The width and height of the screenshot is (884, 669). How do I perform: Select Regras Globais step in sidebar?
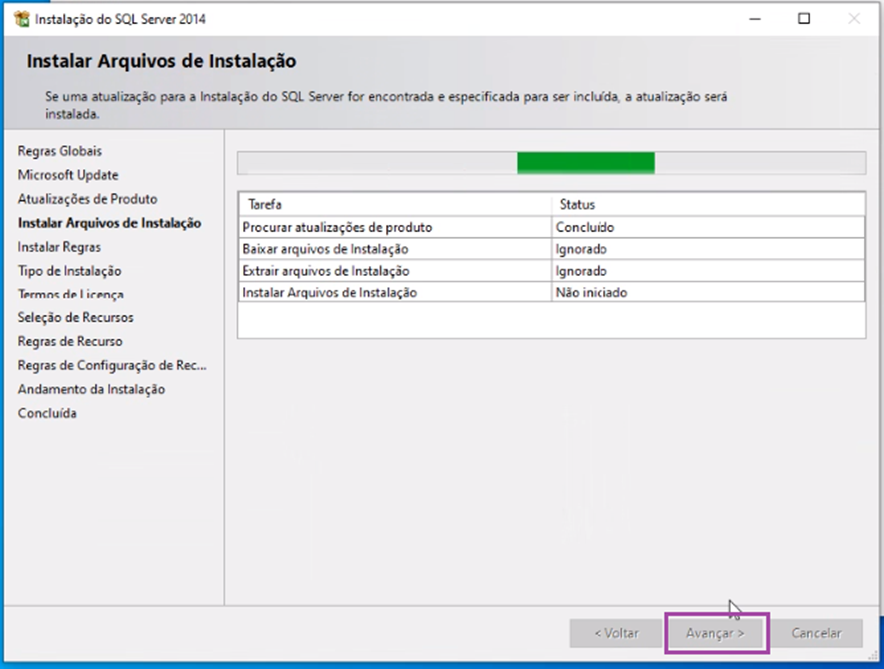60,151
